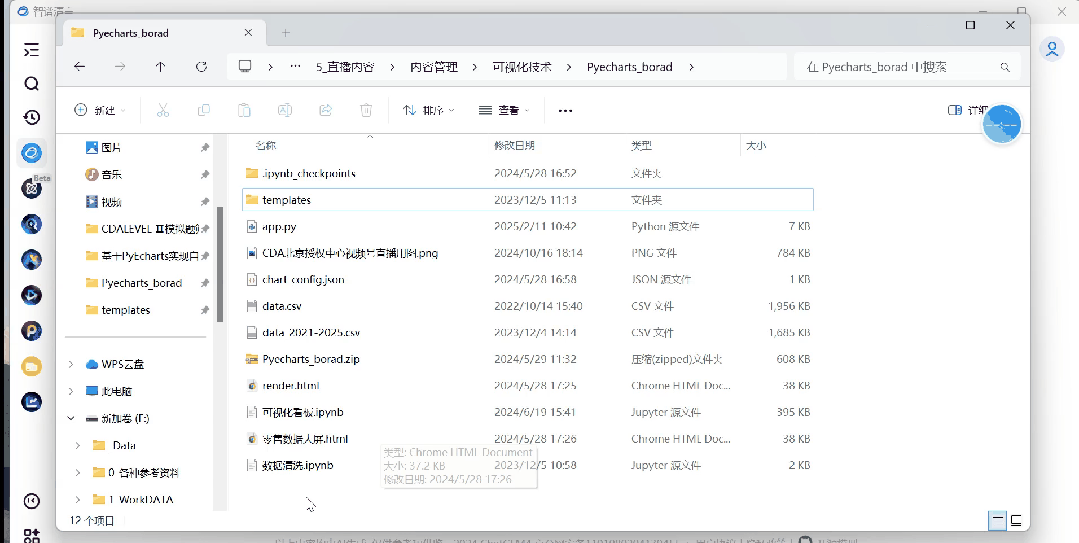Select the app.py file

tap(279, 227)
